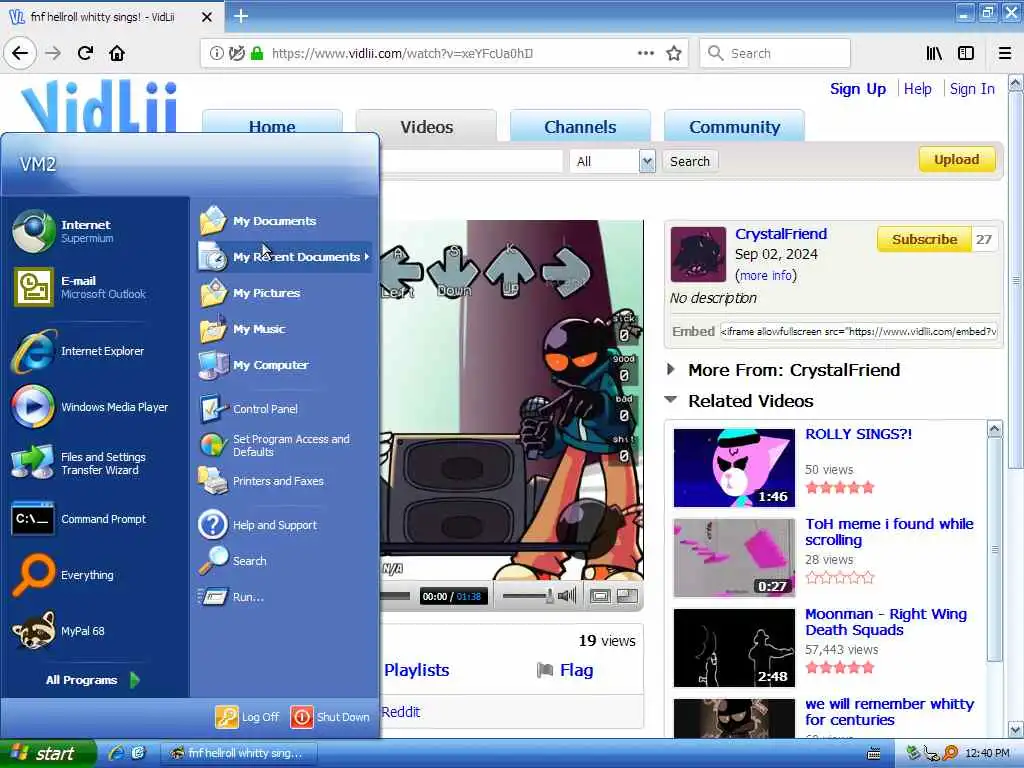Click the Windows start button
Viewport: 1024px width, 768px height.
tap(47, 754)
